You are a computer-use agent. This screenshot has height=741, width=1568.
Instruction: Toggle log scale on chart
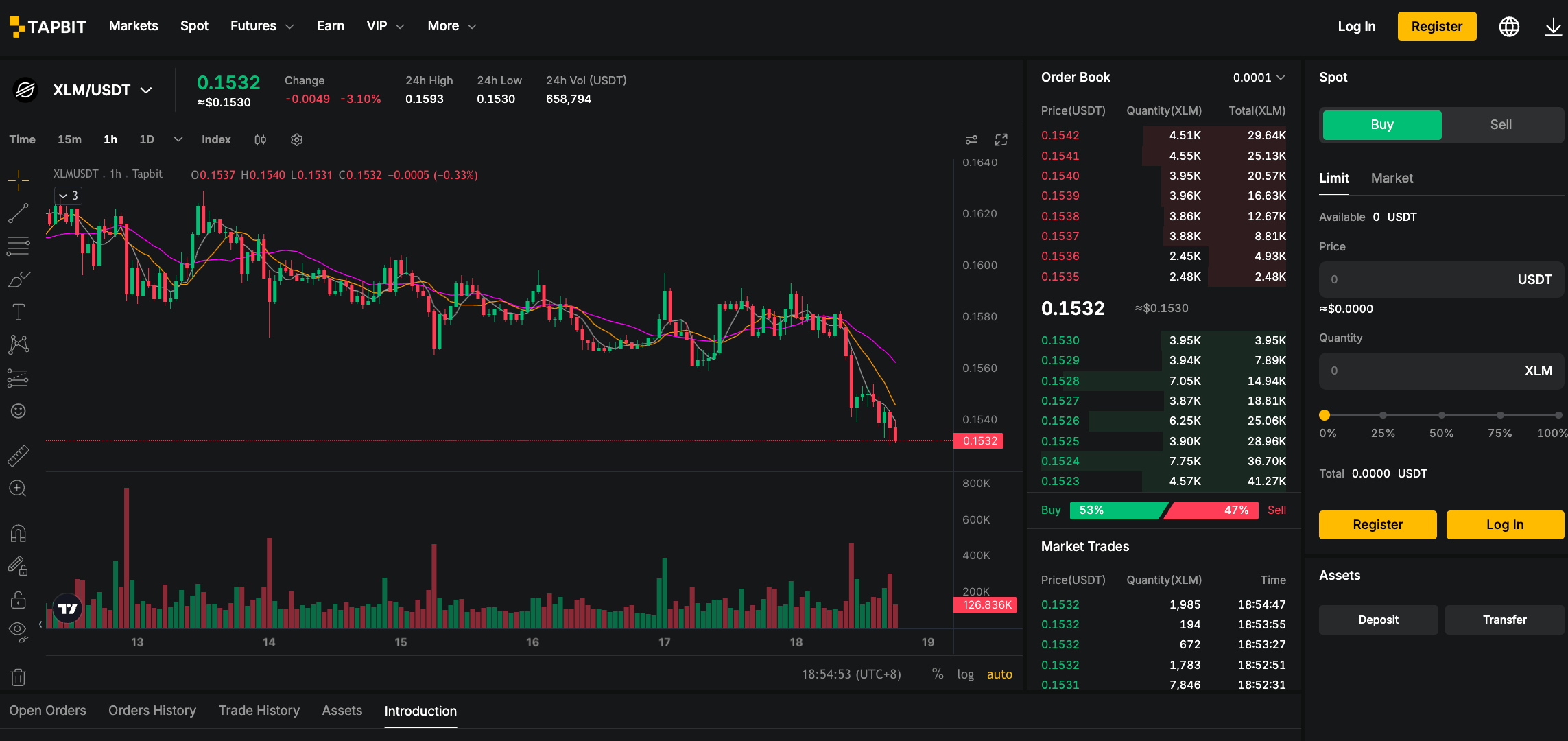click(965, 674)
